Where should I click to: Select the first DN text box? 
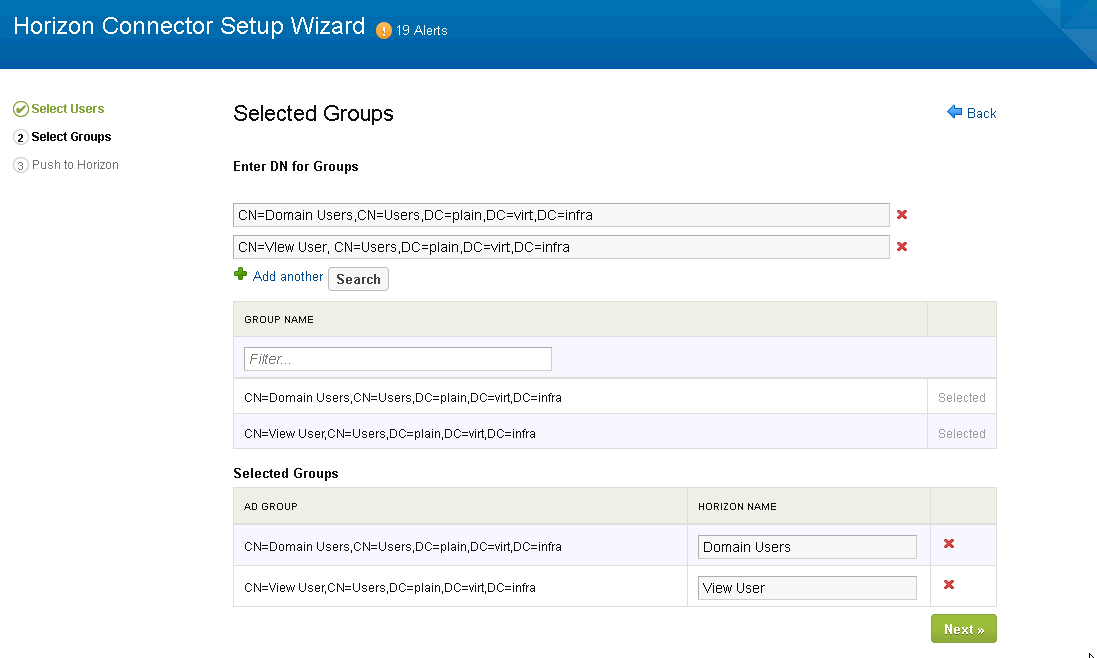560,214
